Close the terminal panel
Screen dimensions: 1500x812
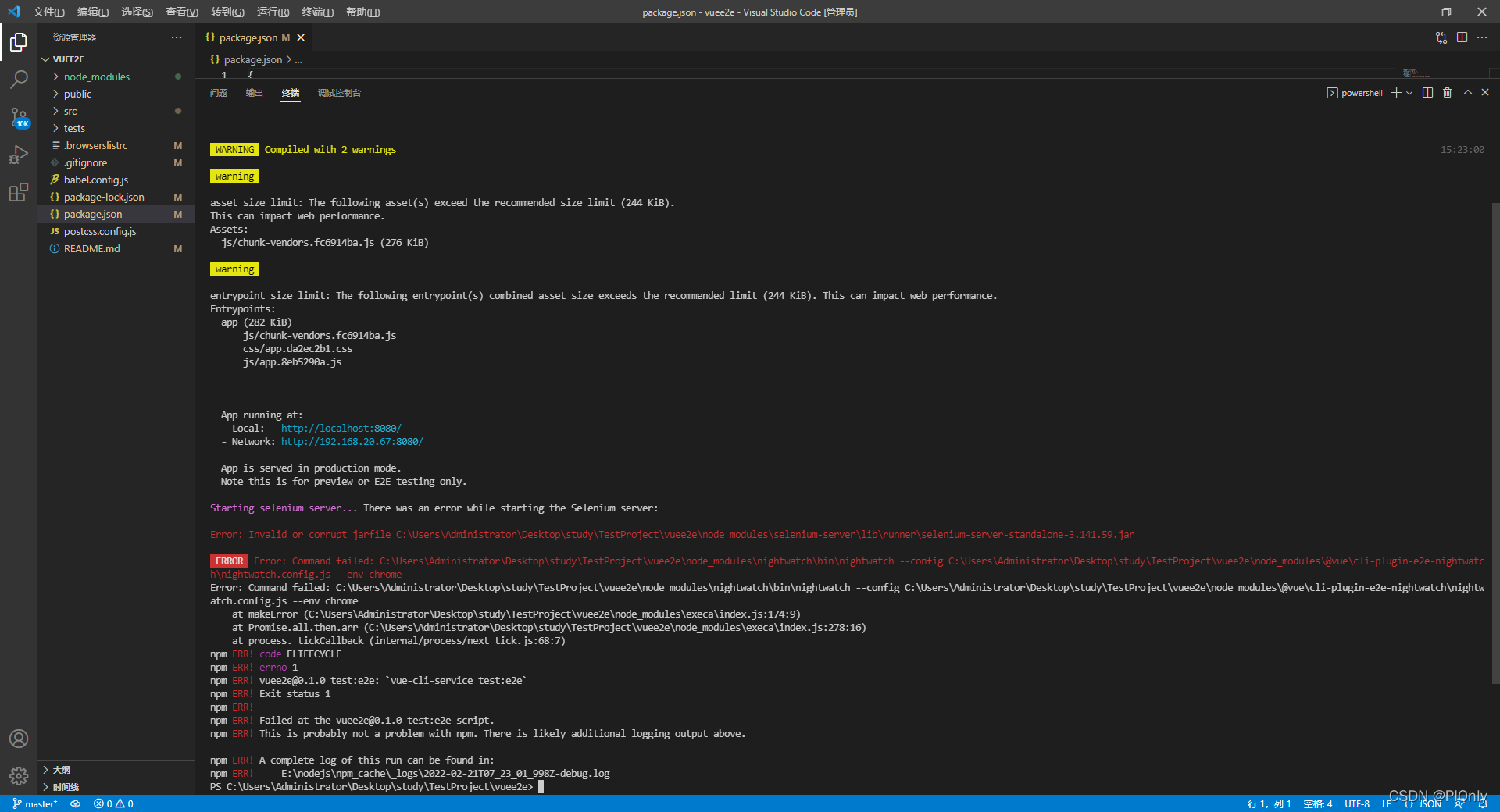pos(1485,93)
